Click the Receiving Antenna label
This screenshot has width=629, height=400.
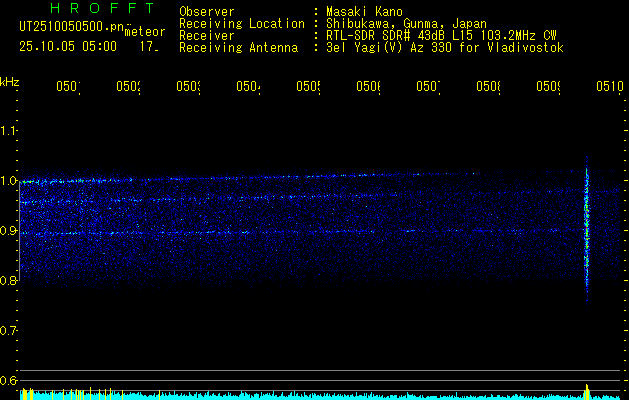point(238,48)
